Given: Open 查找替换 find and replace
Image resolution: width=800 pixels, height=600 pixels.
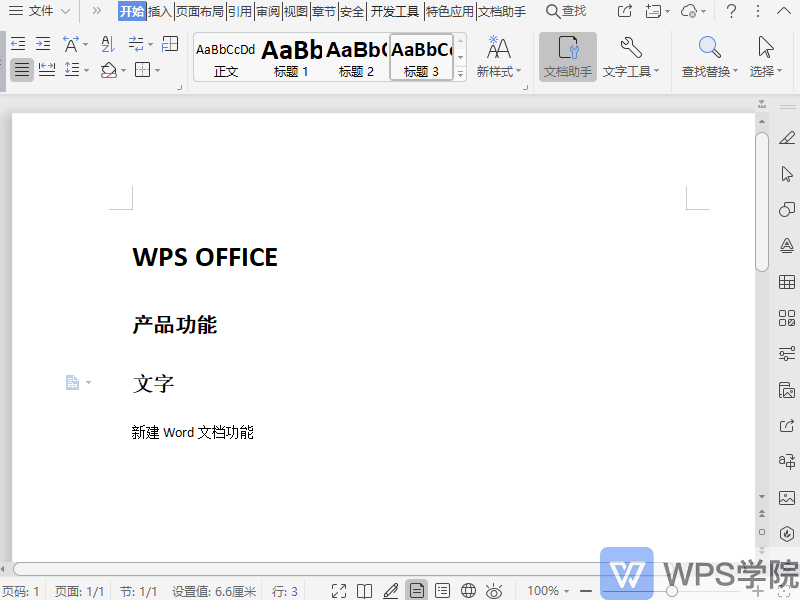Looking at the screenshot, I should pos(710,57).
